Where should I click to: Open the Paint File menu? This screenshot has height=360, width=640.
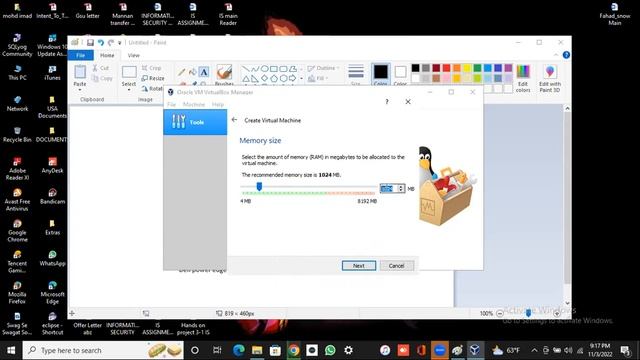[80, 55]
